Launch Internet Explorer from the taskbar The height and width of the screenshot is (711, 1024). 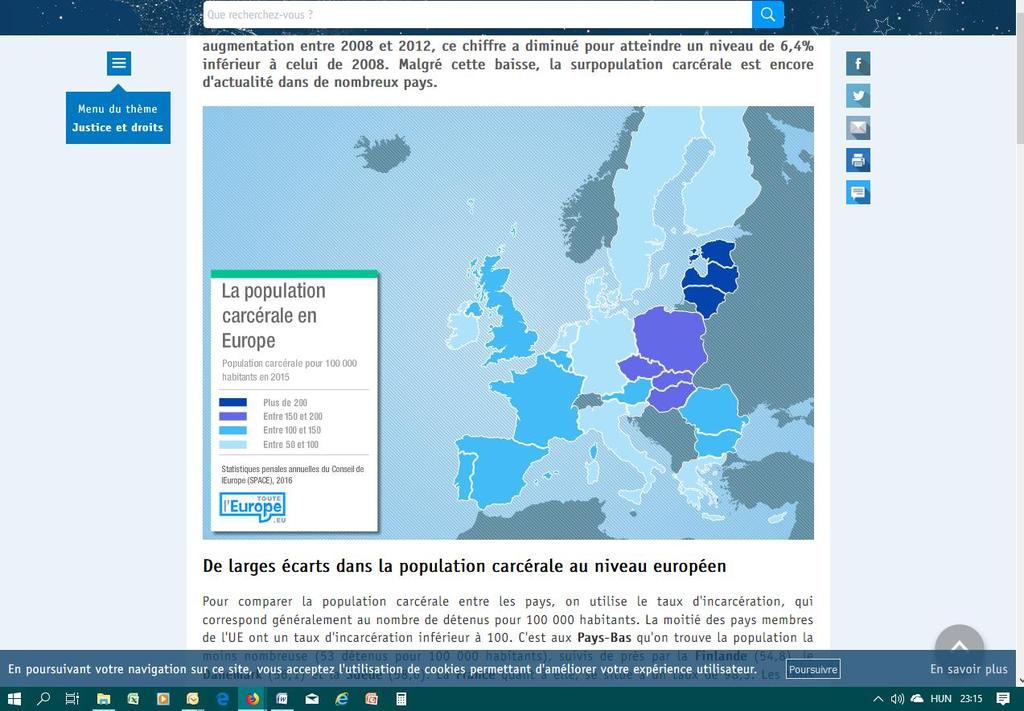[342, 699]
